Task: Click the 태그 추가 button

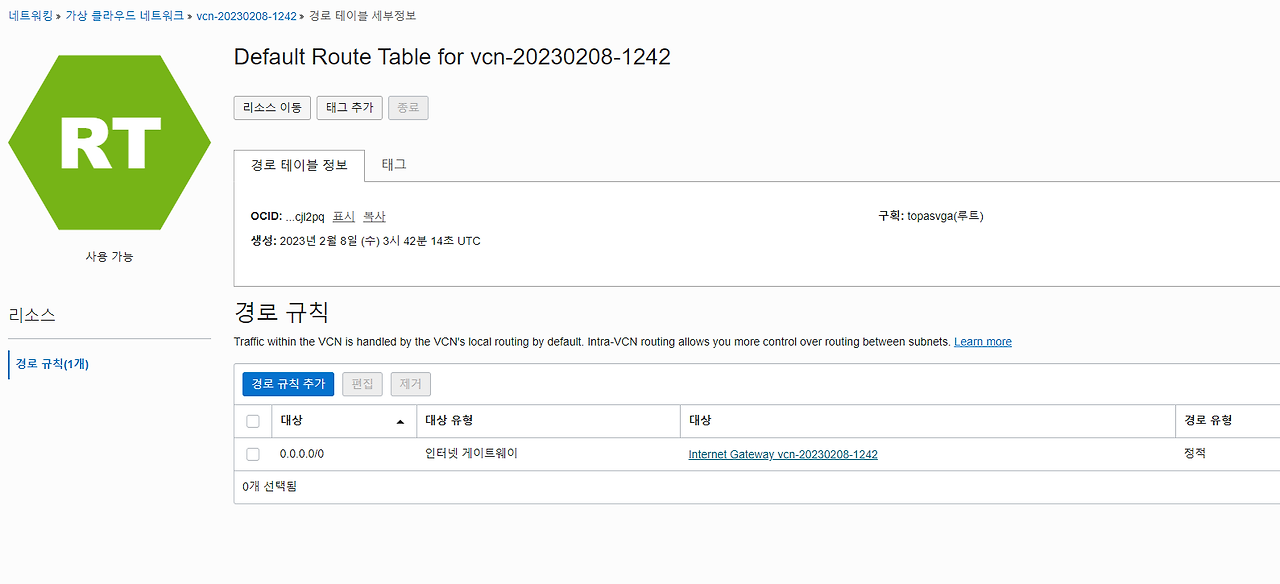Action: 349,107
